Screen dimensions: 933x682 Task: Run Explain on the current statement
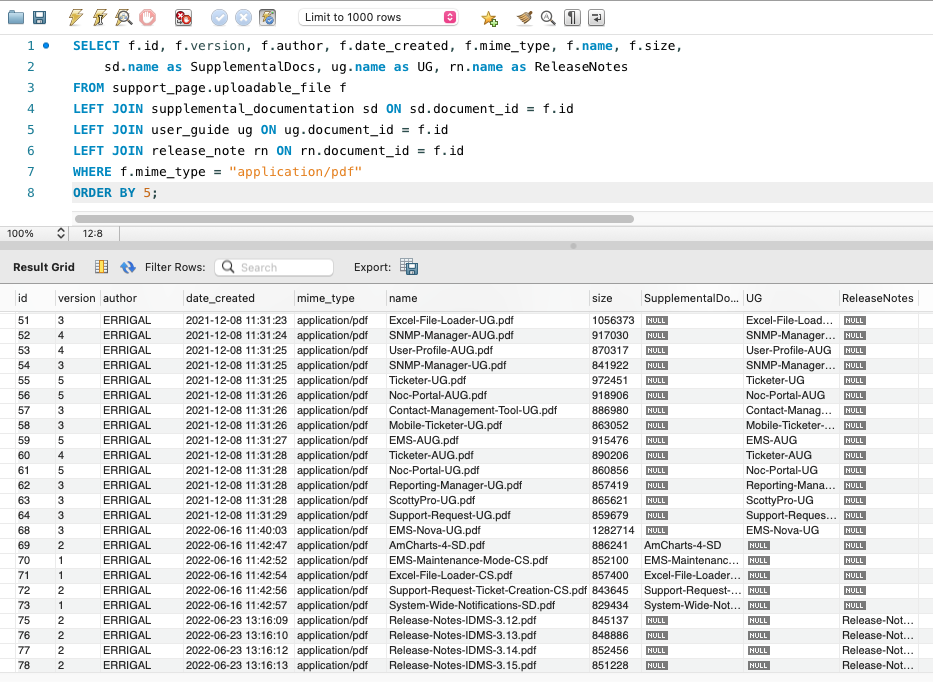click(123, 18)
